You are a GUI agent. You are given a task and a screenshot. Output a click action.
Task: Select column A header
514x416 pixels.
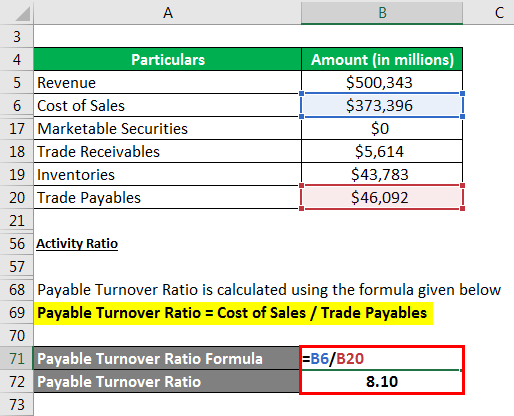(167, 12)
